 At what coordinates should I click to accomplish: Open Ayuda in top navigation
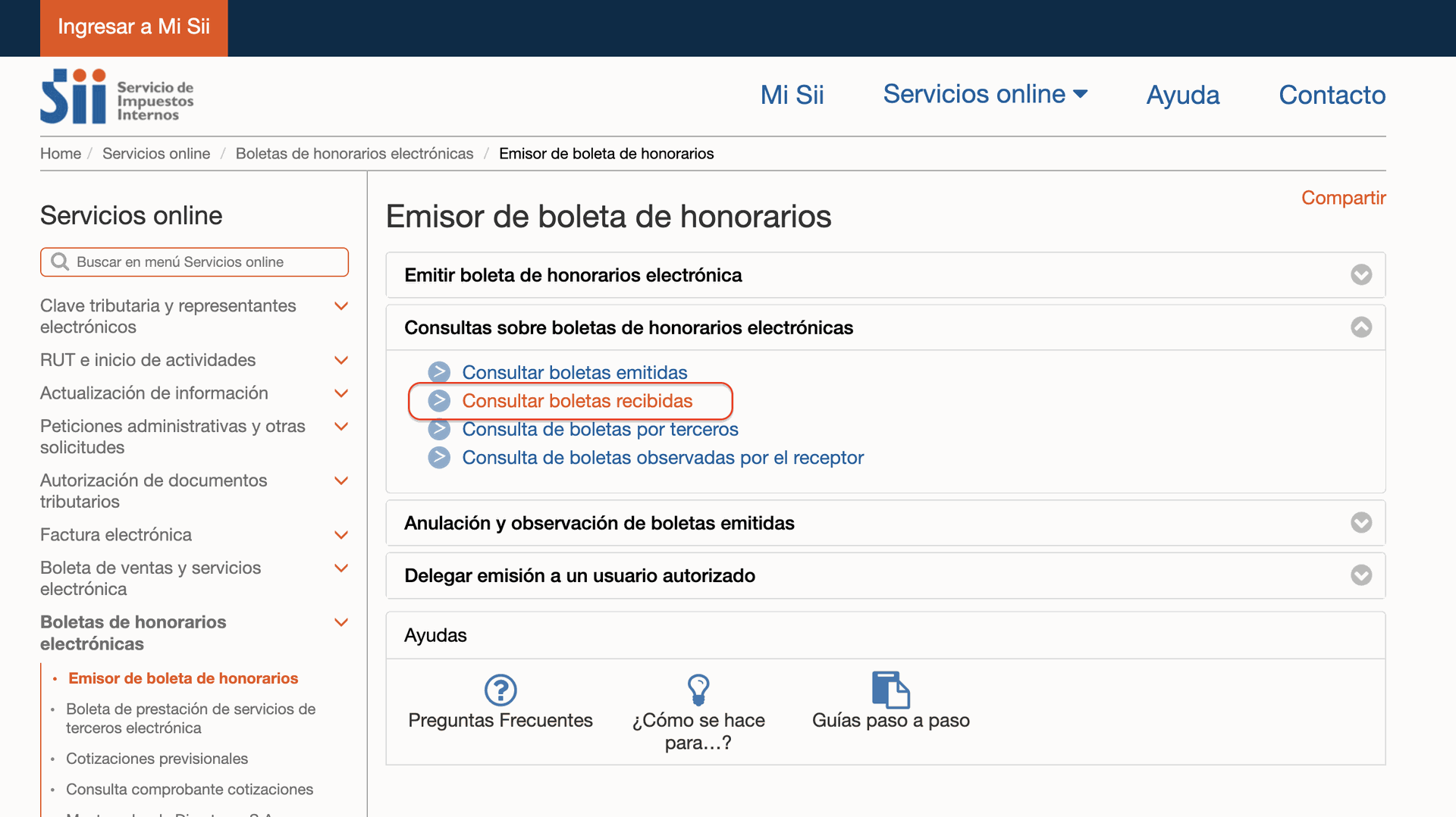pyautogui.click(x=1182, y=95)
